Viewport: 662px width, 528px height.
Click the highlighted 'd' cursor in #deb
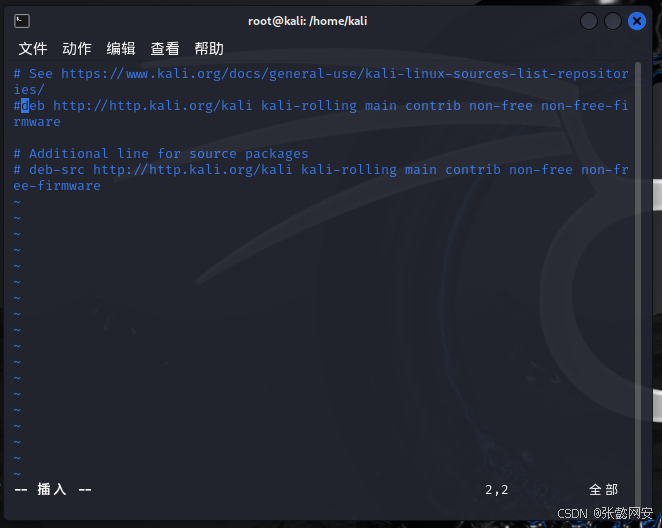pos(25,106)
